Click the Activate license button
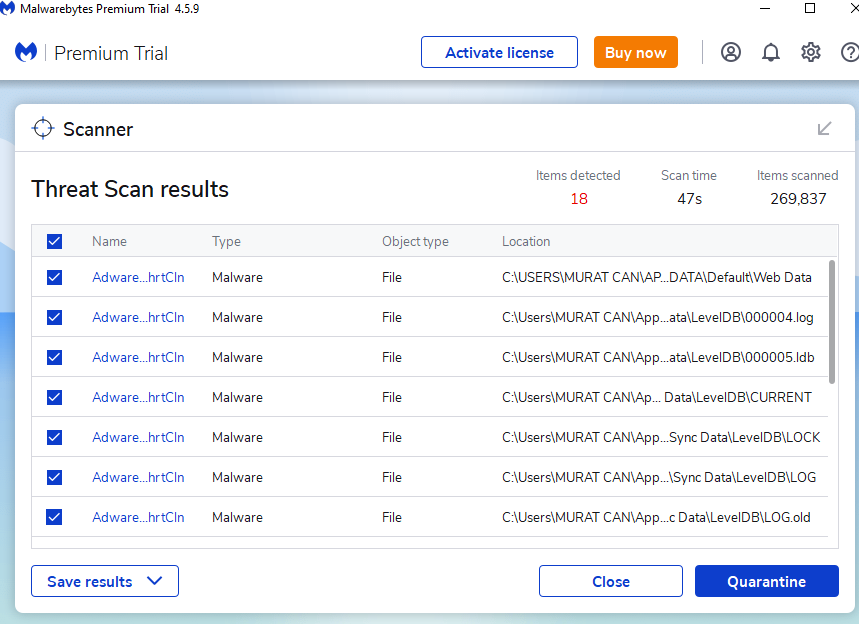The width and height of the screenshot is (859, 624). point(499,53)
